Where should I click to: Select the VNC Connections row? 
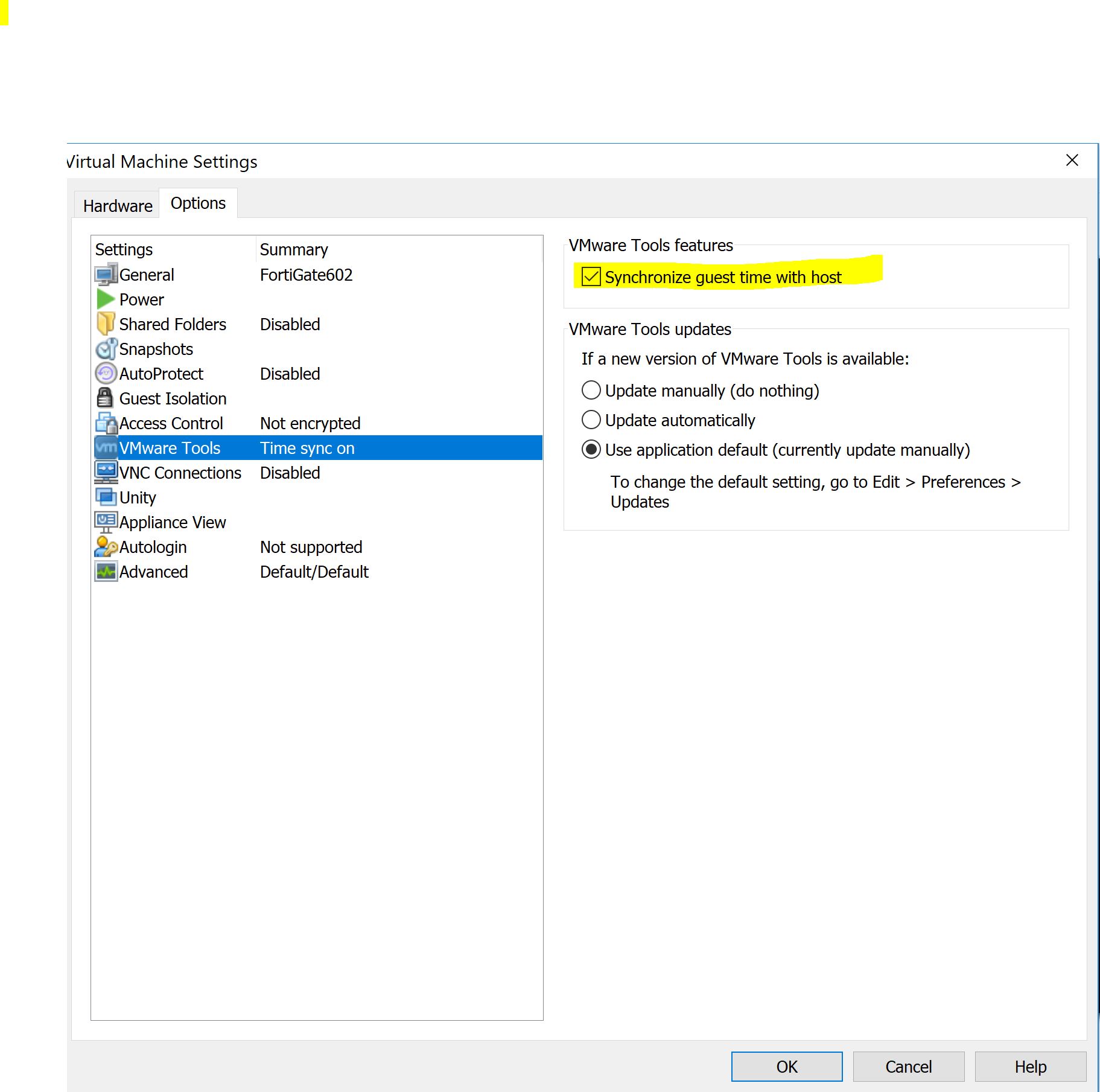[317, 473]
